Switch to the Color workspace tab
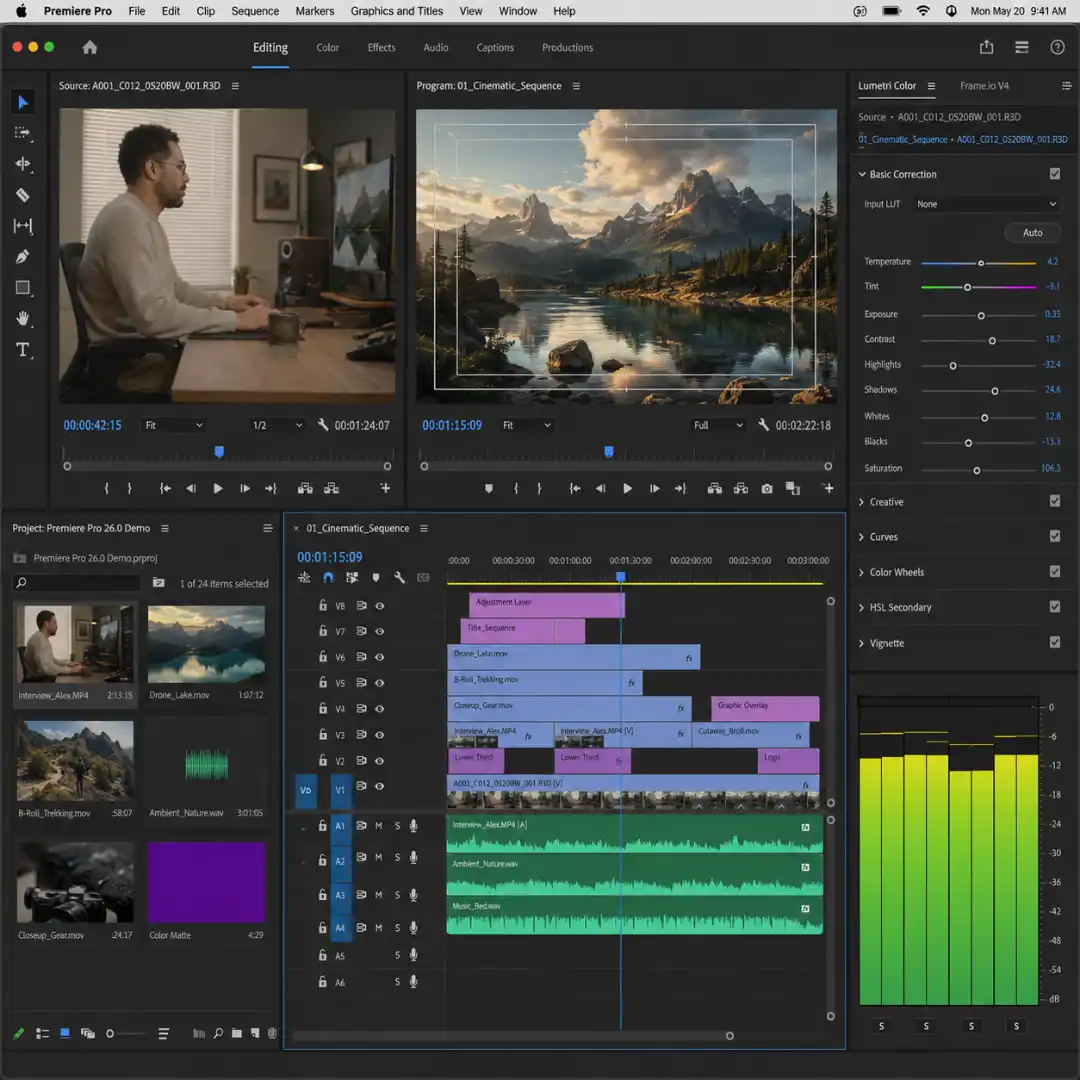Viewport: 1080px width, 1080px height. (327, 48)
